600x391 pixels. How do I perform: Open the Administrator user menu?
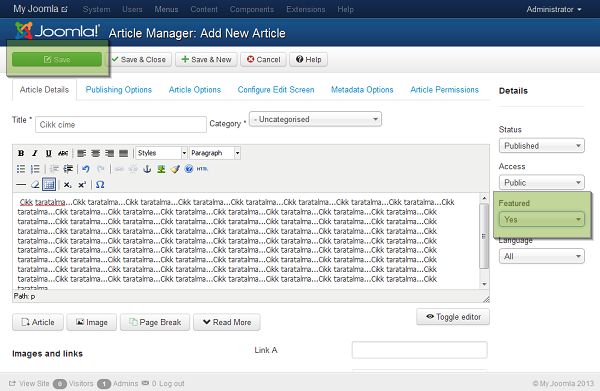(554, 9)
